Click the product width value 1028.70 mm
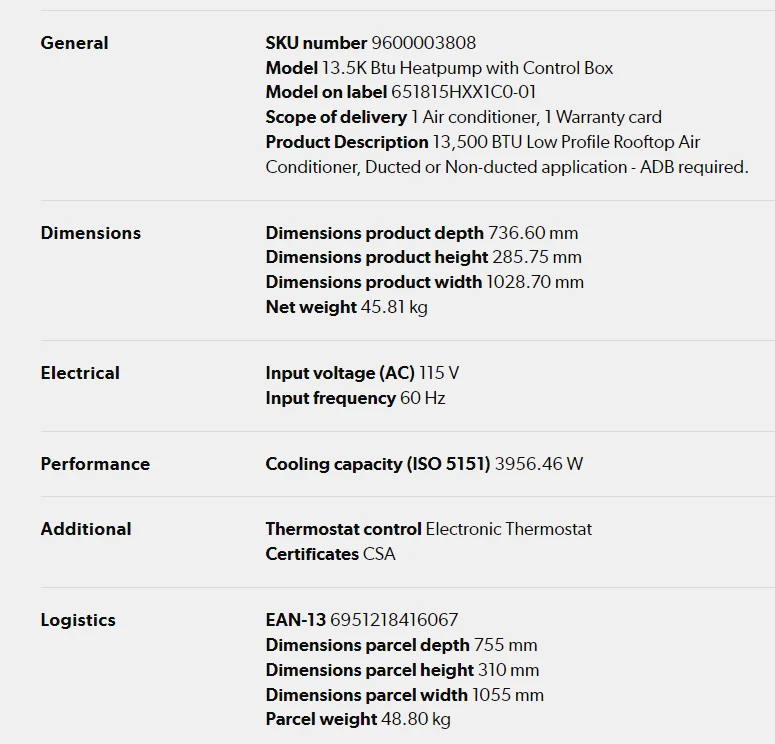This screenshot has width=775, height=744. tap(535, 282)
